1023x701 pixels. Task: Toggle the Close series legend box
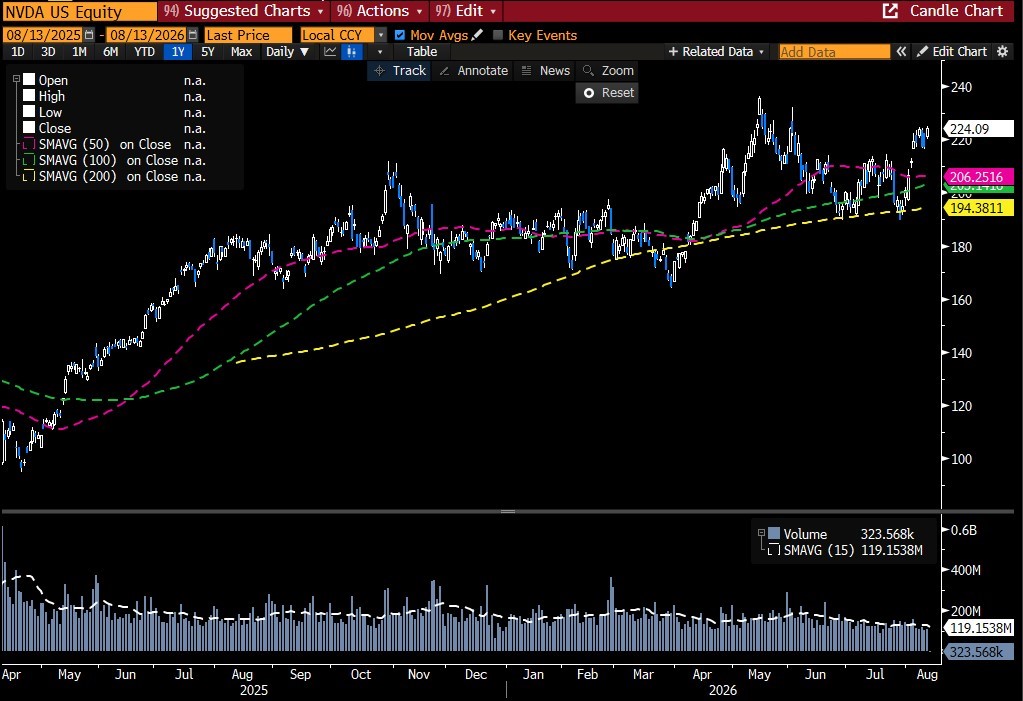[x=29, y=128]
